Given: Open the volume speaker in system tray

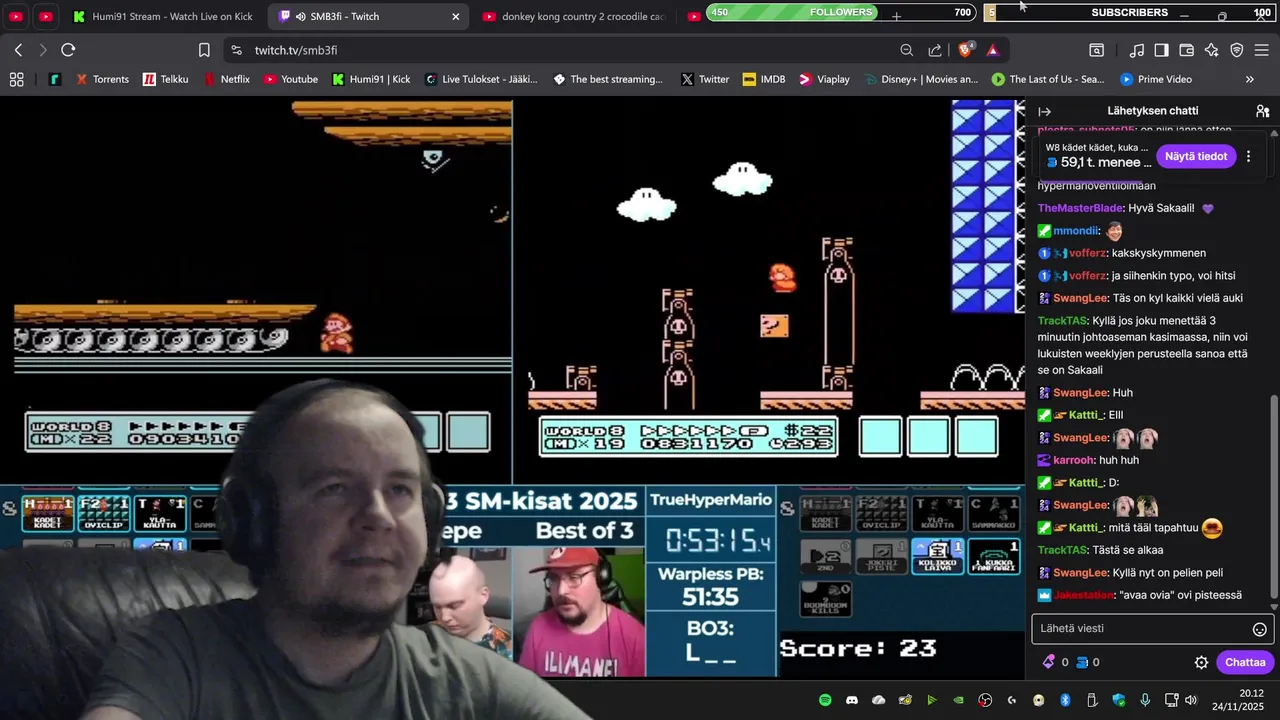Looking at the screenshot, I should pos(1190,700).
